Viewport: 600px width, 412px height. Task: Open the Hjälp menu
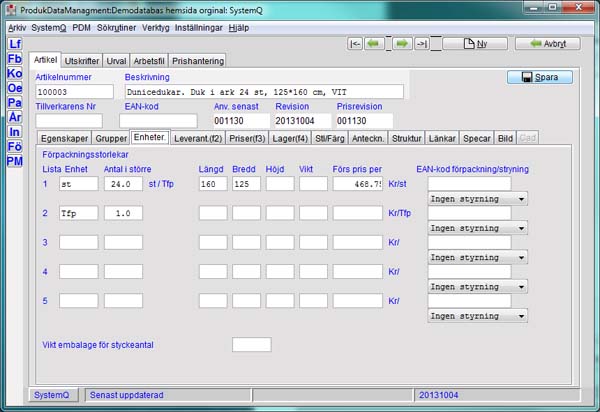(x=239, y=28)
